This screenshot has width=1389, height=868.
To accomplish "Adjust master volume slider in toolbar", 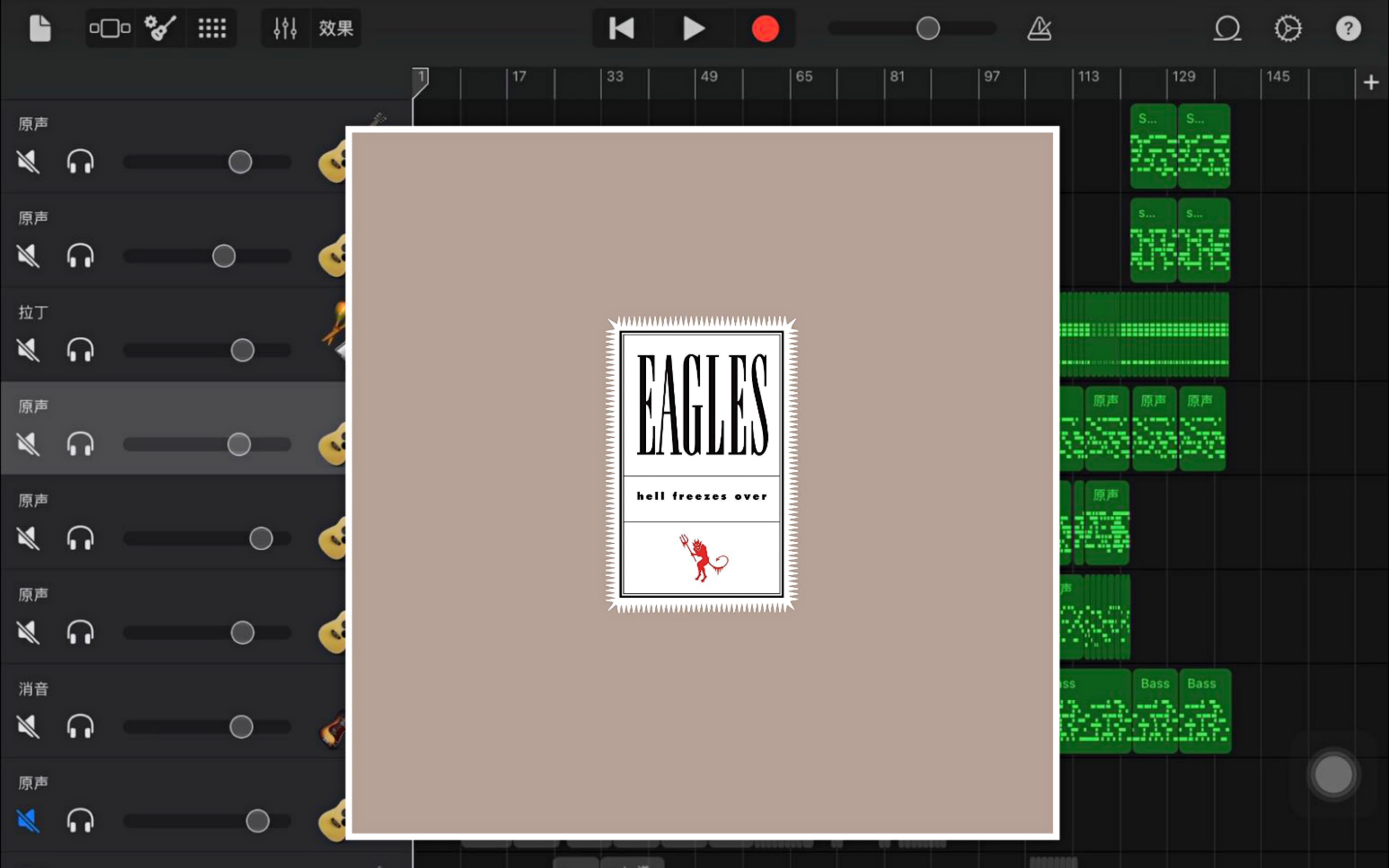I will click(x=913, y=28).
